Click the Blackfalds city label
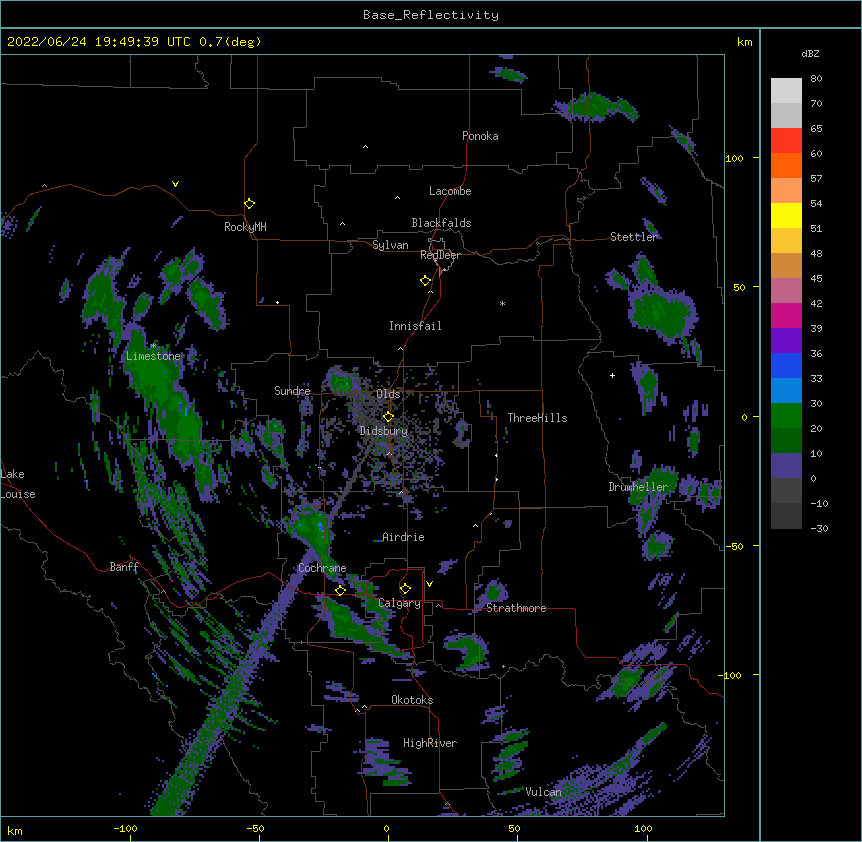The width and height of the screenshot is (862, 842). [x=441, y=223]
